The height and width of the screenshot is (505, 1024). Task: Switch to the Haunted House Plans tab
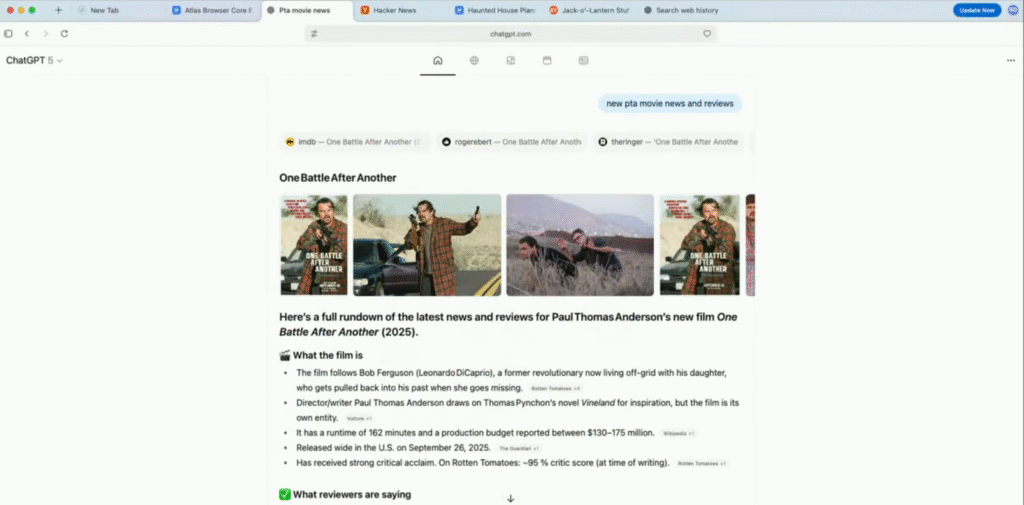pyautogui.click(x=495, y=10)
